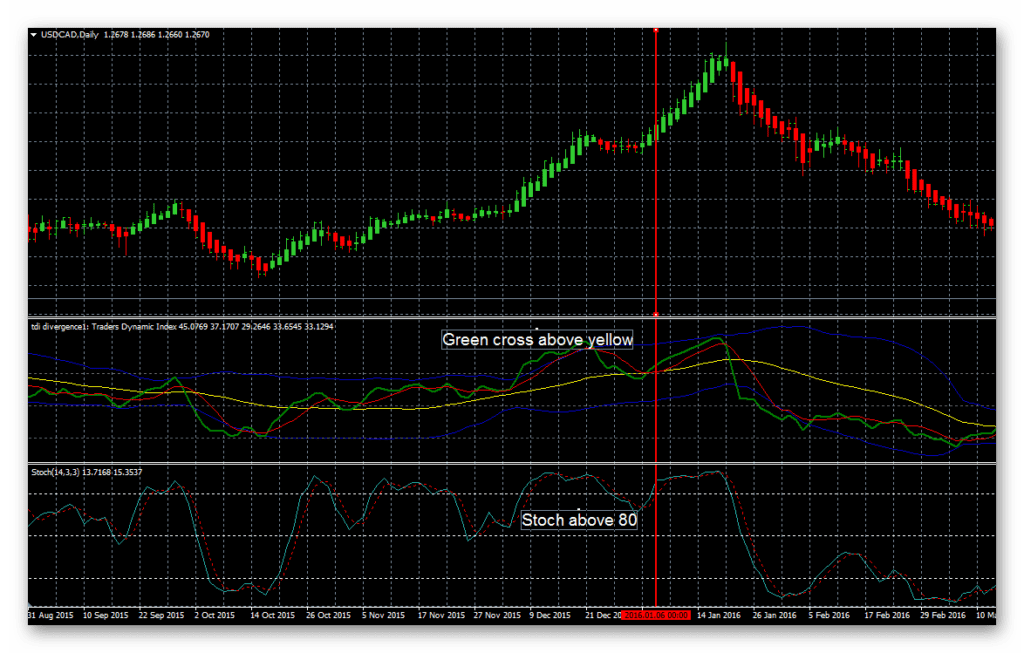
Task: Click the 17 Nov 2015 date label
Action: pos(441,615)
